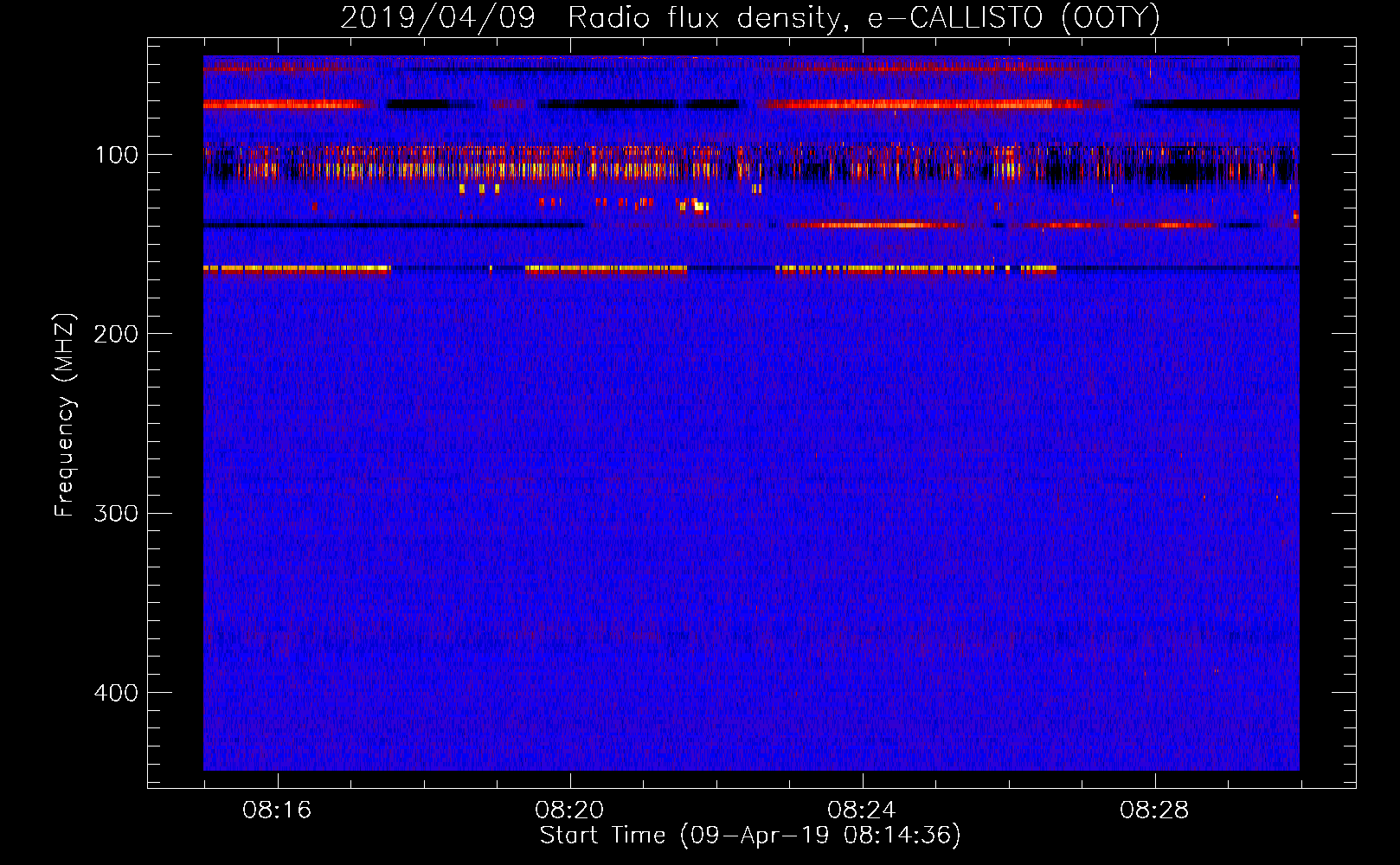Click the '100' frequency tick label
1400x865 pixels.
[117, 155]
